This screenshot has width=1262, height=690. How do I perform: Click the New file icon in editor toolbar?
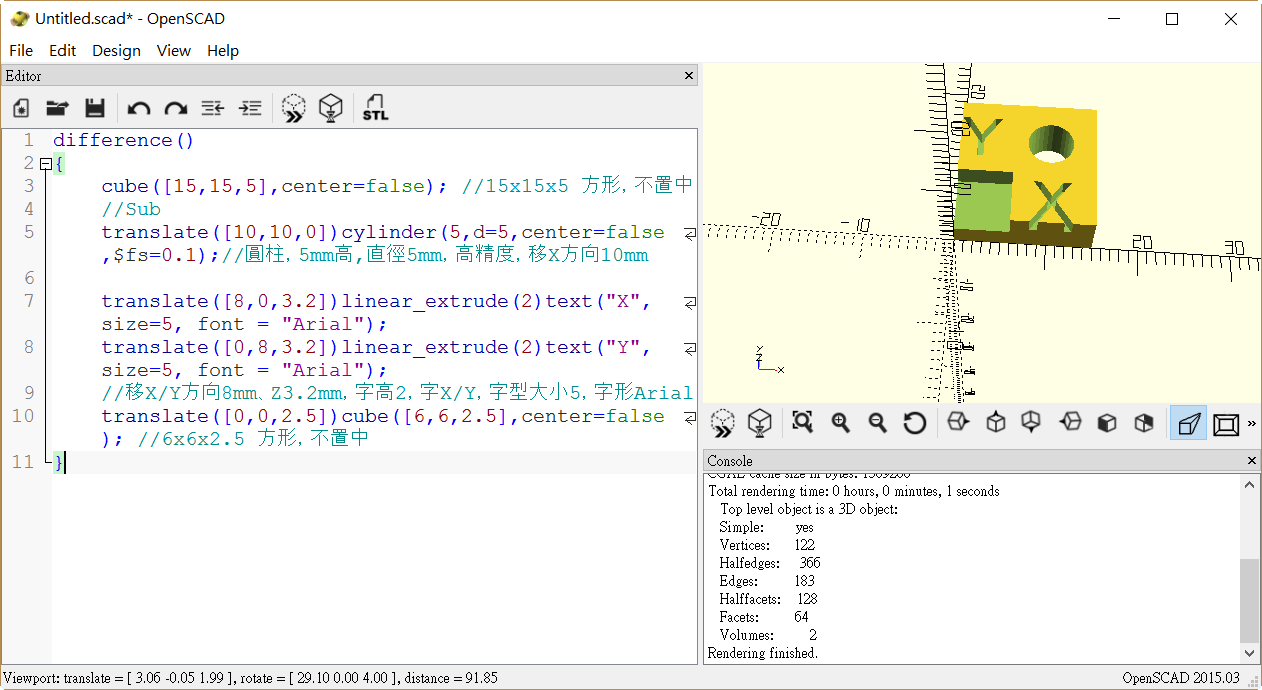[21, 108]
